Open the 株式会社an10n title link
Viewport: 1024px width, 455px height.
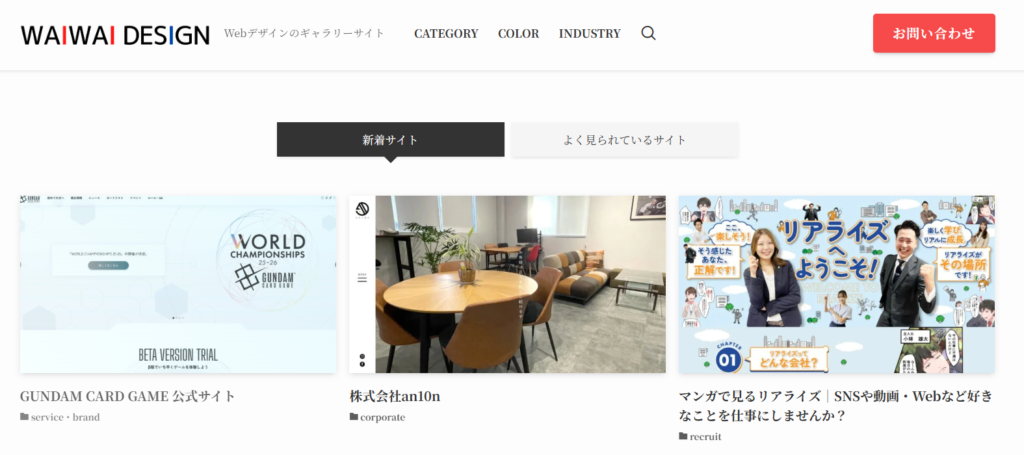click(394, 396)
